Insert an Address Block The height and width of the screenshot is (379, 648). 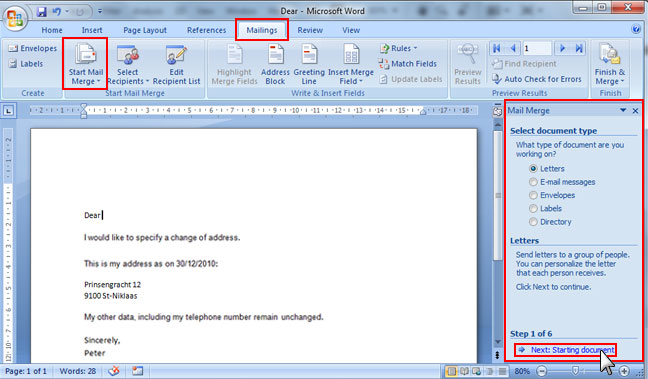[275, 64]
